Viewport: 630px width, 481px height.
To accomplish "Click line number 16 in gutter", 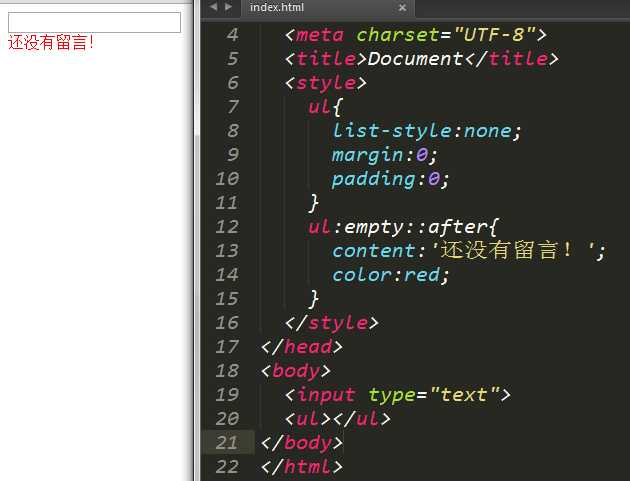I will tap(227, 323).
